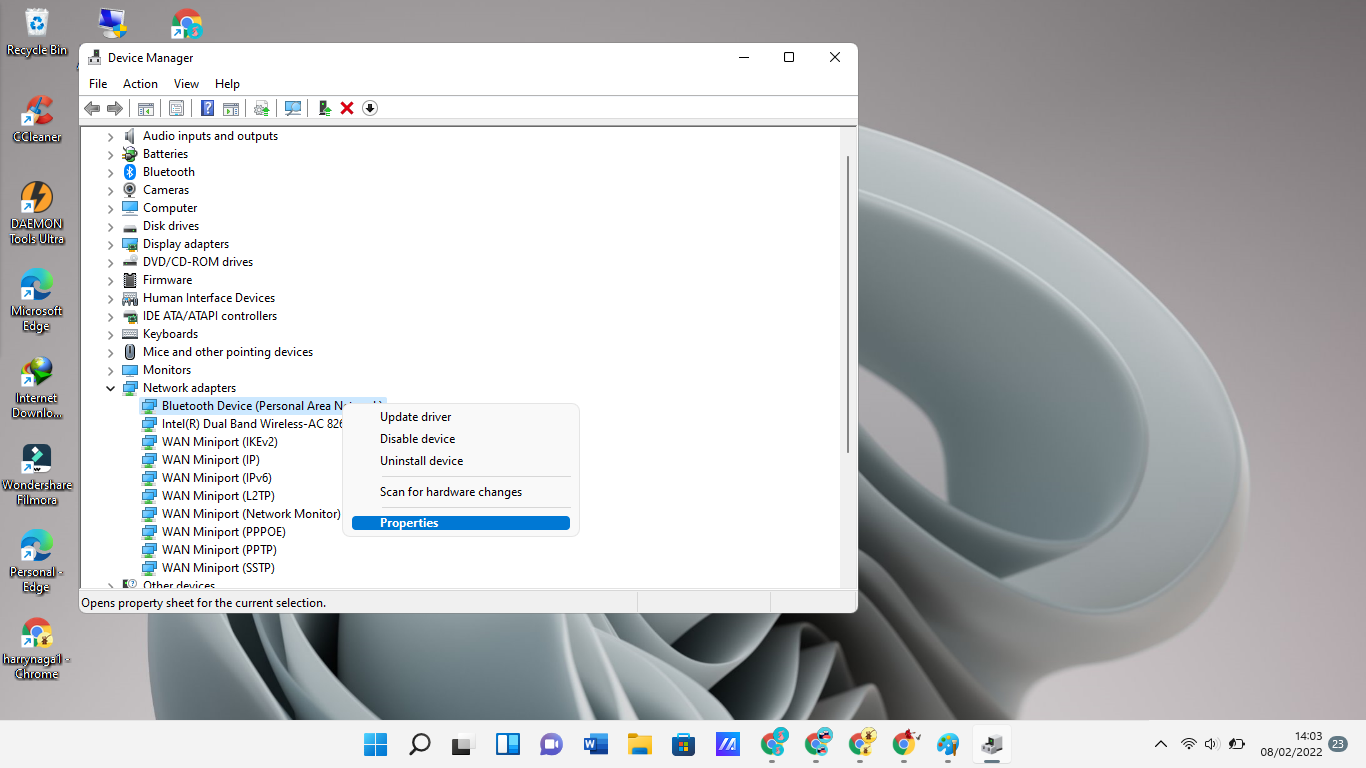Click the Disable device down-arrow toolbar icon
The image size is (1366, 768).
(370, 108)
